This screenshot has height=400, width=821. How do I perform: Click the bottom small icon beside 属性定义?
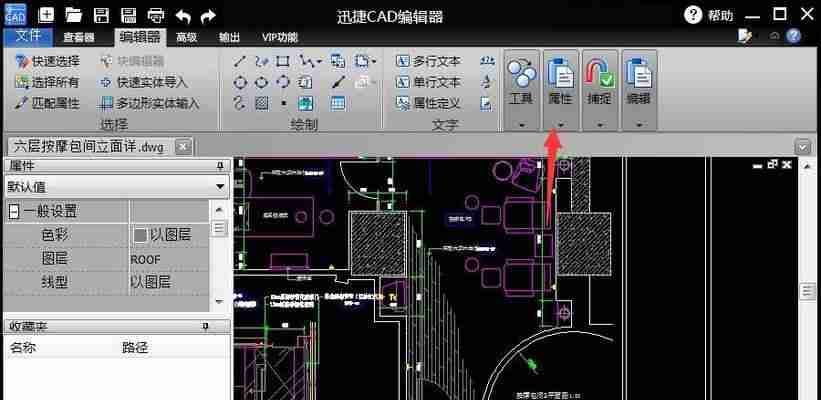point(486,104)
